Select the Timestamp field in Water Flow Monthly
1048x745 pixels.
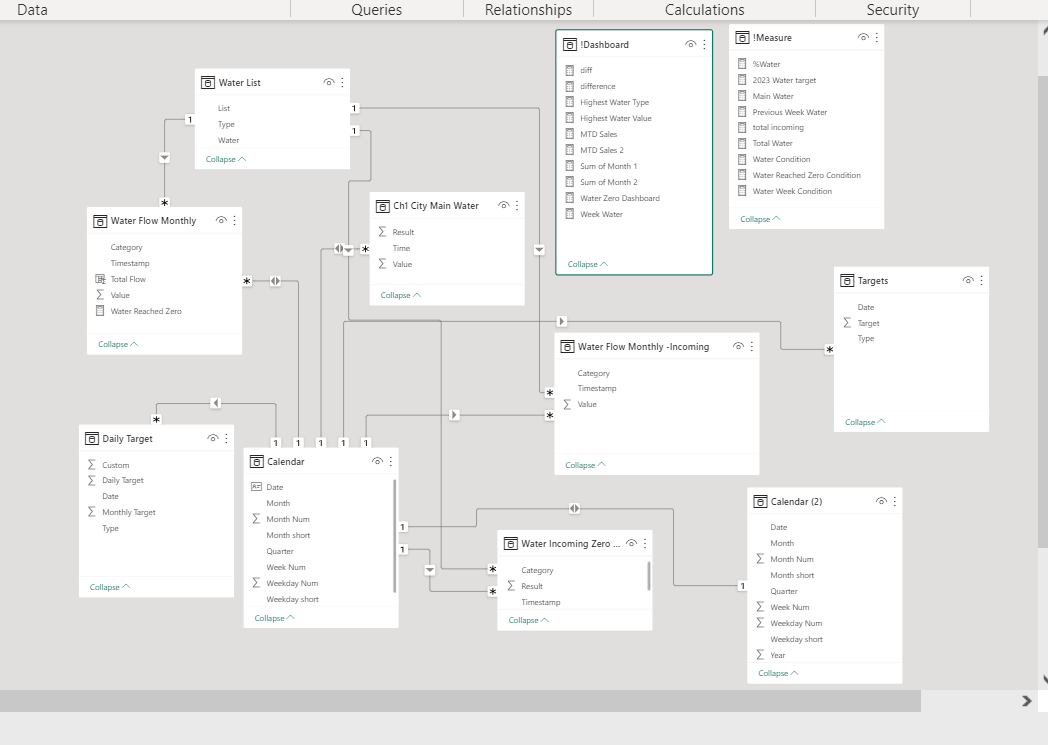130,263
